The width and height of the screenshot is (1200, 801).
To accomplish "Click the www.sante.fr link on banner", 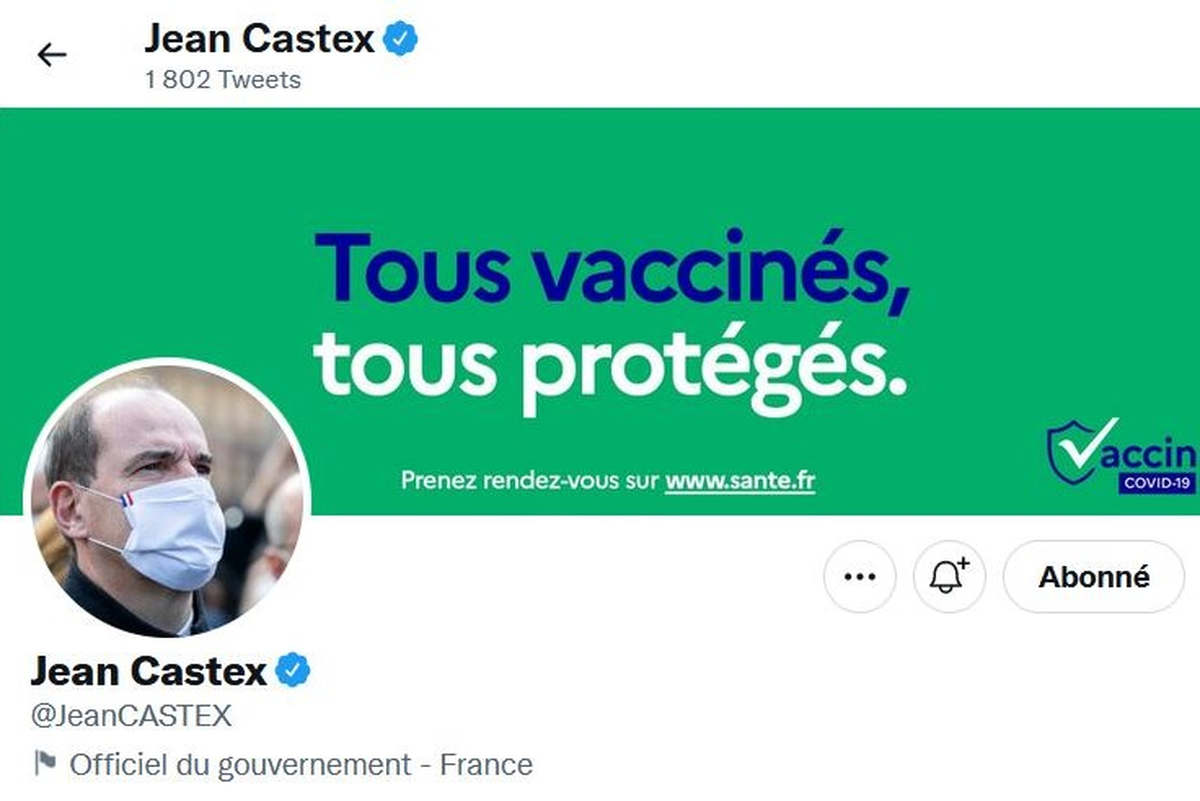I will [x=740, y=481].
